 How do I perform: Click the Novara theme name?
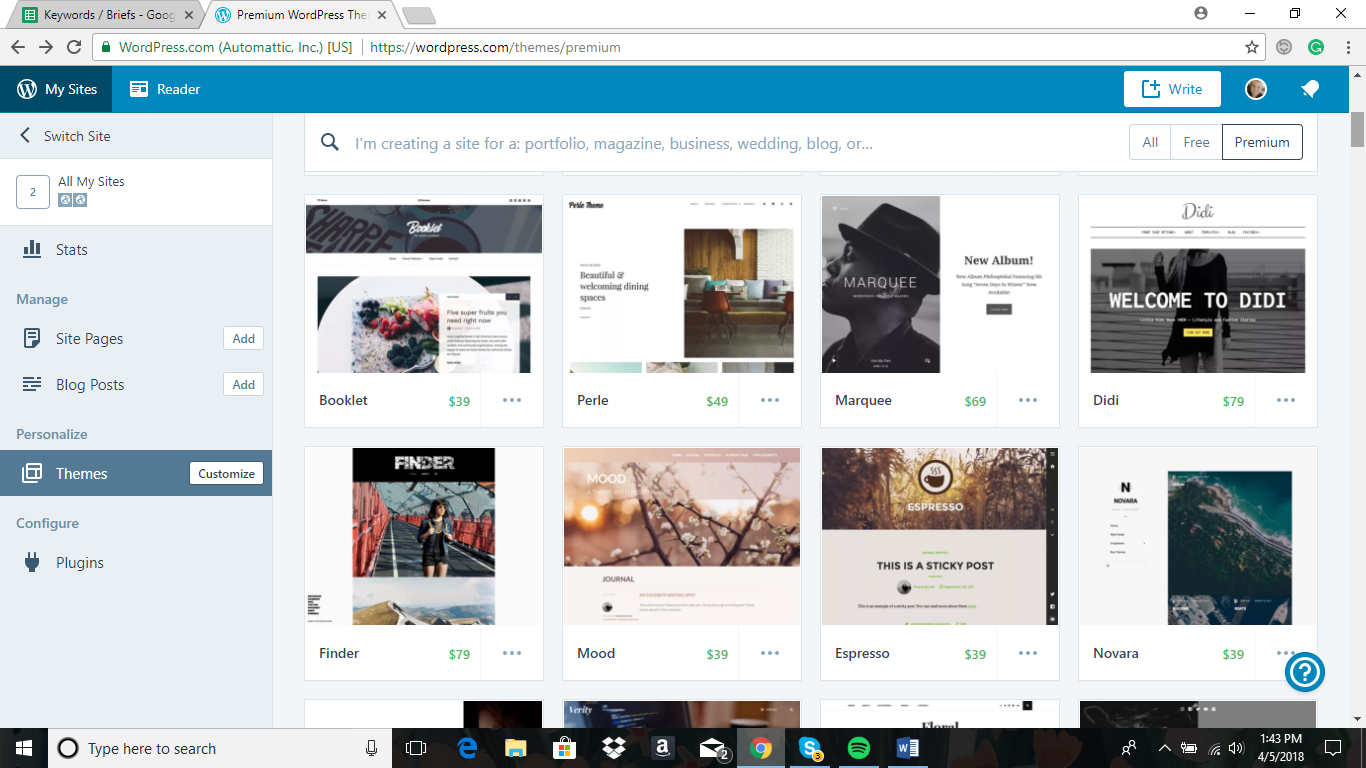pos(1116,653)
